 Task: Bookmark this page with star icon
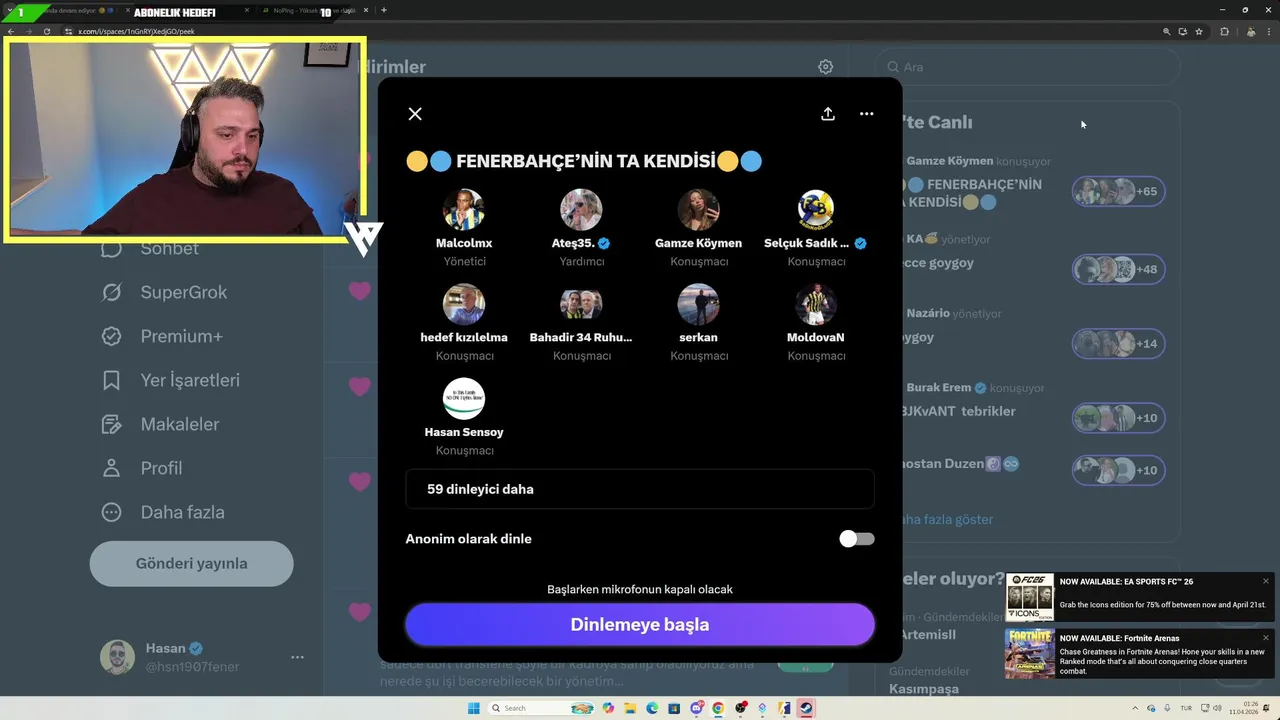(1199, 31)
